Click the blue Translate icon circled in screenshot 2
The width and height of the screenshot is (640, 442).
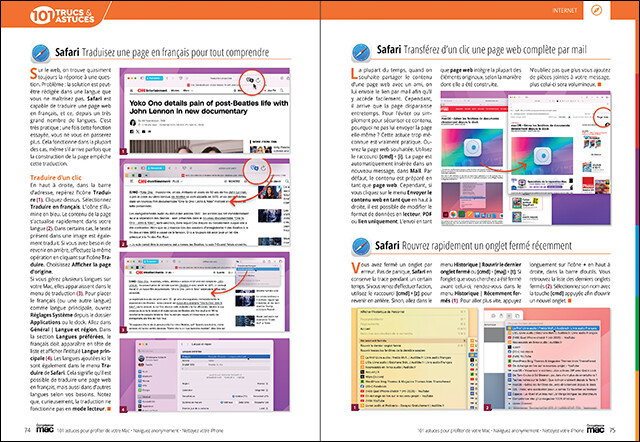point(254,168)
